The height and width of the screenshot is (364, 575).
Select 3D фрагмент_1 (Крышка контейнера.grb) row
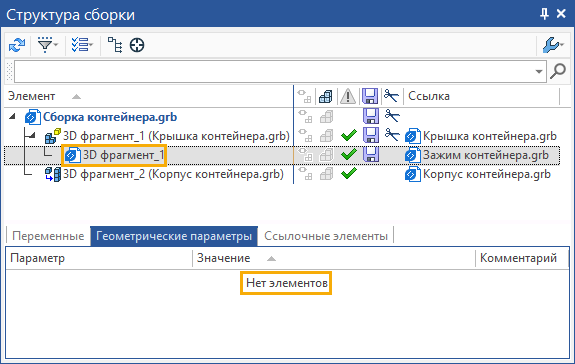[176, 136]
